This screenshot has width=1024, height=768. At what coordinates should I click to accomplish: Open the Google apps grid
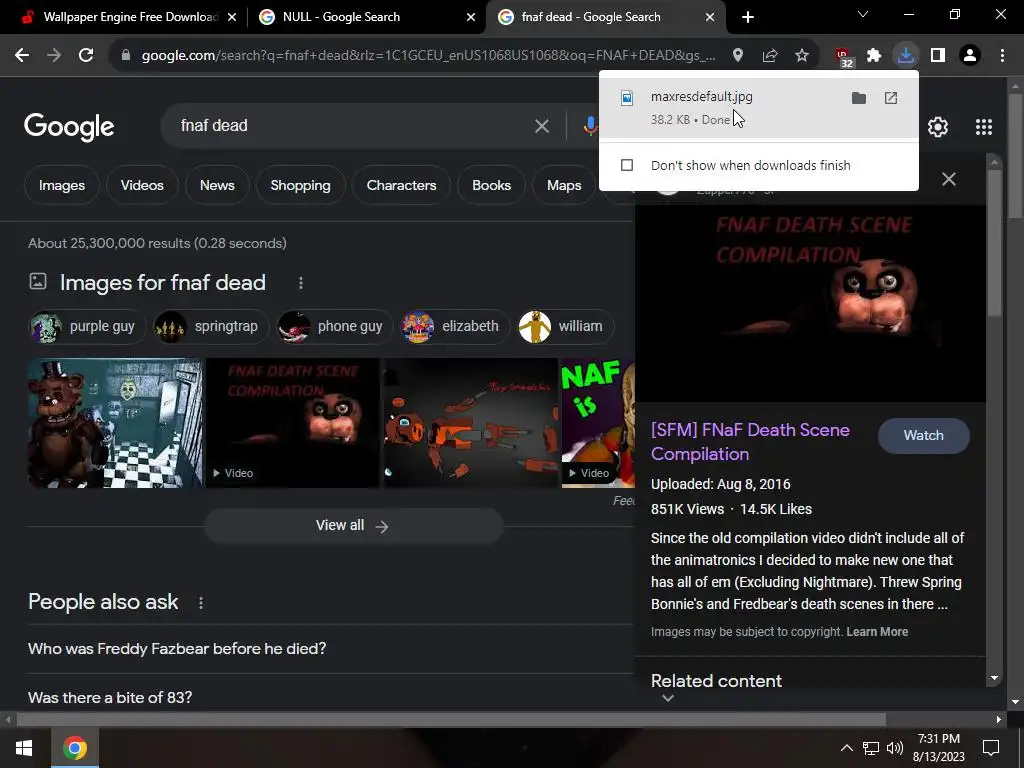[x=984, y=127]
